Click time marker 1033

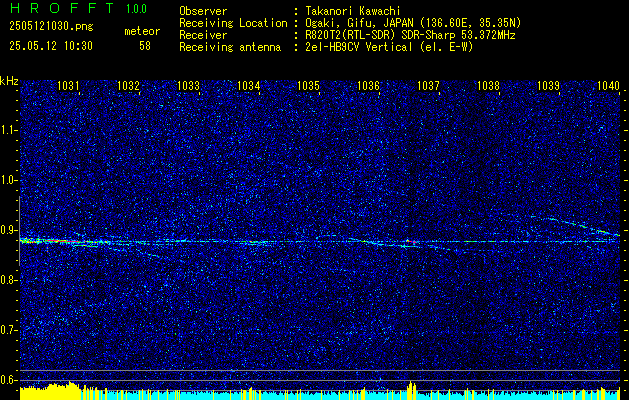coord(189,85)
